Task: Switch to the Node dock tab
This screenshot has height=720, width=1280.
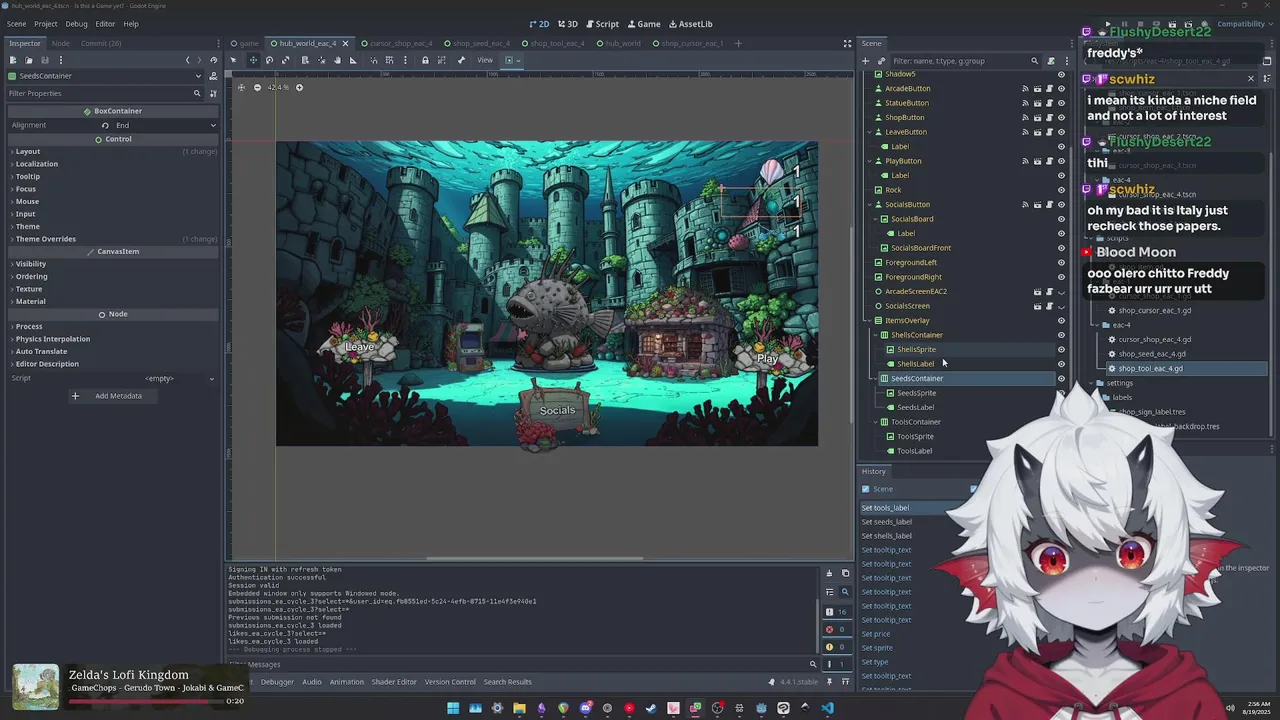Action: (x=61, y=43)
